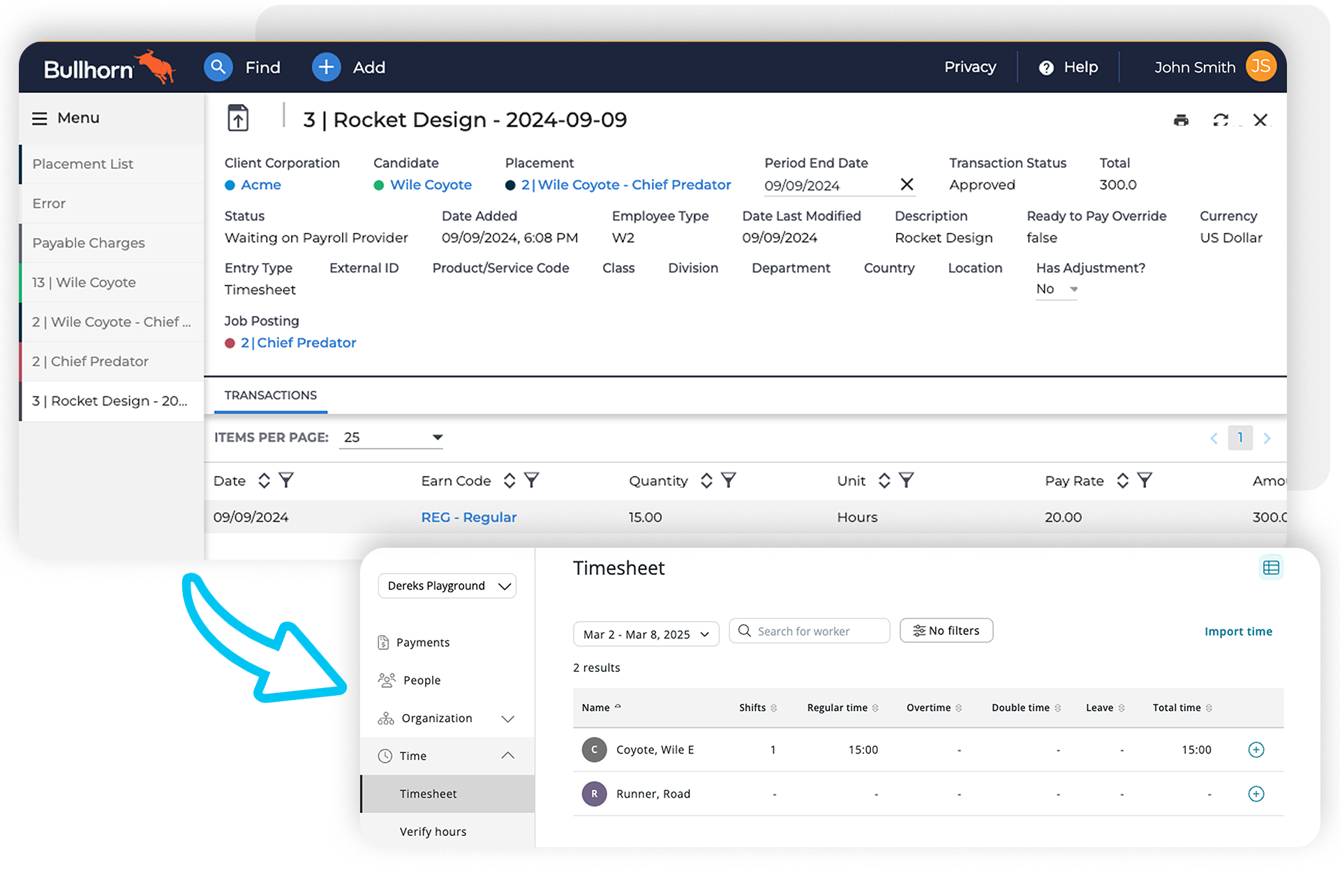Click the Find magnifier icon
Viewport: 1340px width, 896px height.
click(x=218, y=68)
